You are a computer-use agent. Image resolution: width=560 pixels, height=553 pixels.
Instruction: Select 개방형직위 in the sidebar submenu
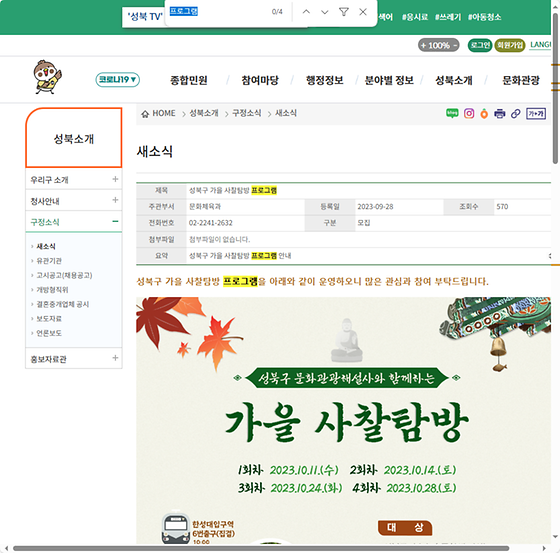[x=52, y=289]
